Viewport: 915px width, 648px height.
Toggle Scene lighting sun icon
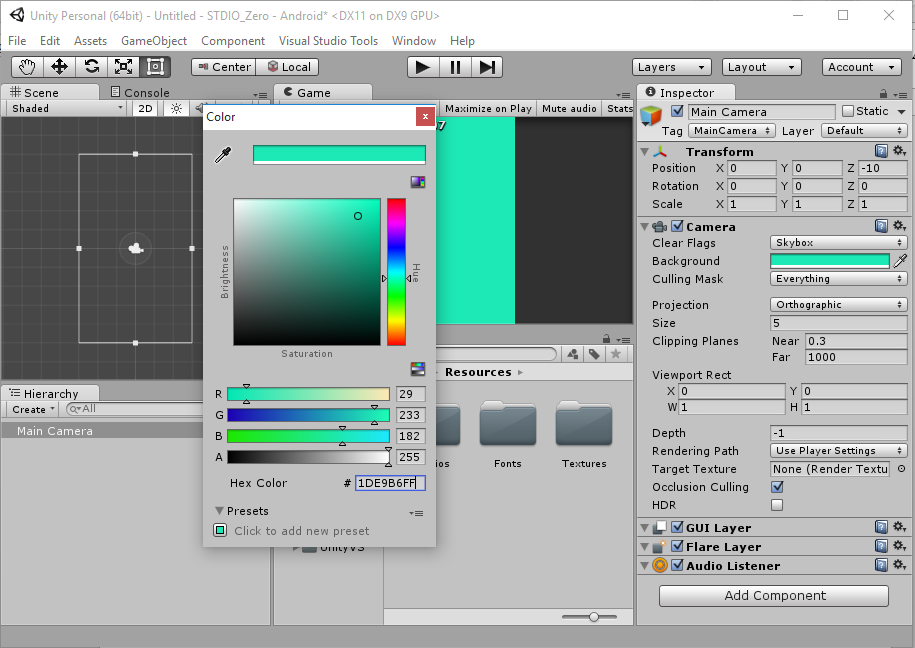point(176,109)
